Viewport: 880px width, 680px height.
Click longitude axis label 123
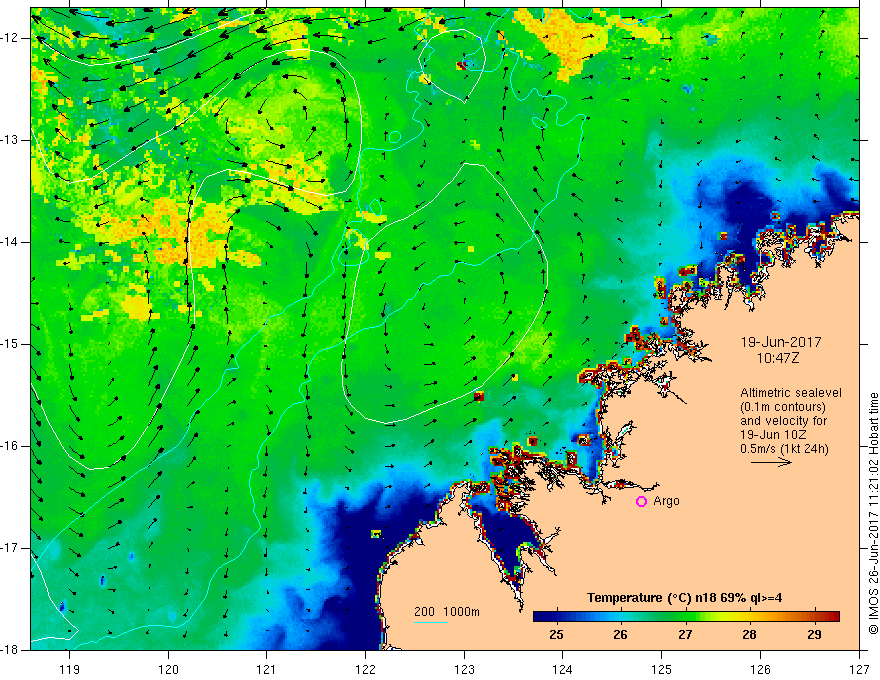coord(464,669)
